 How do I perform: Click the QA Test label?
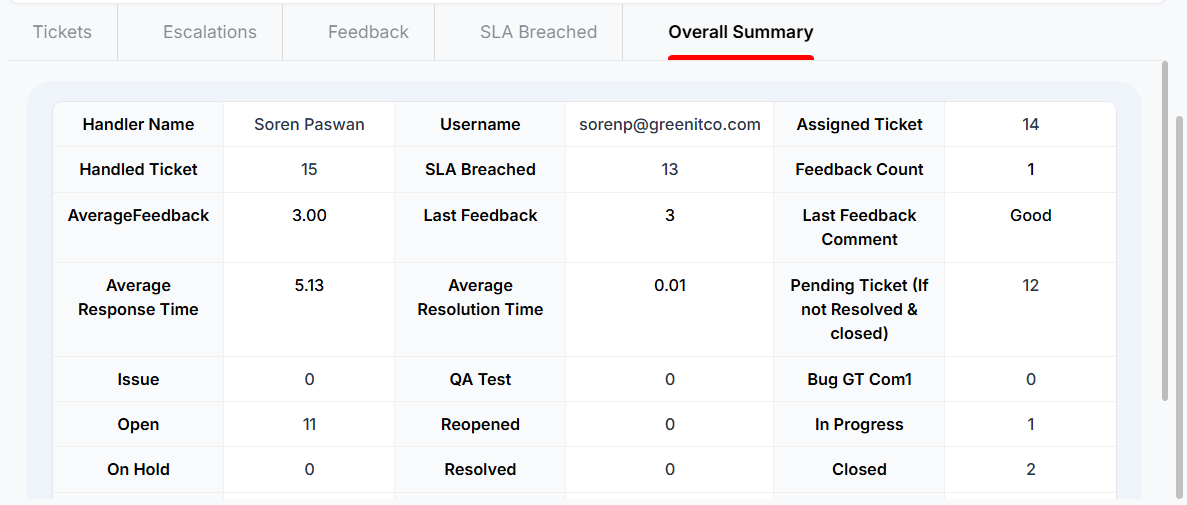(x=480, y=379)
